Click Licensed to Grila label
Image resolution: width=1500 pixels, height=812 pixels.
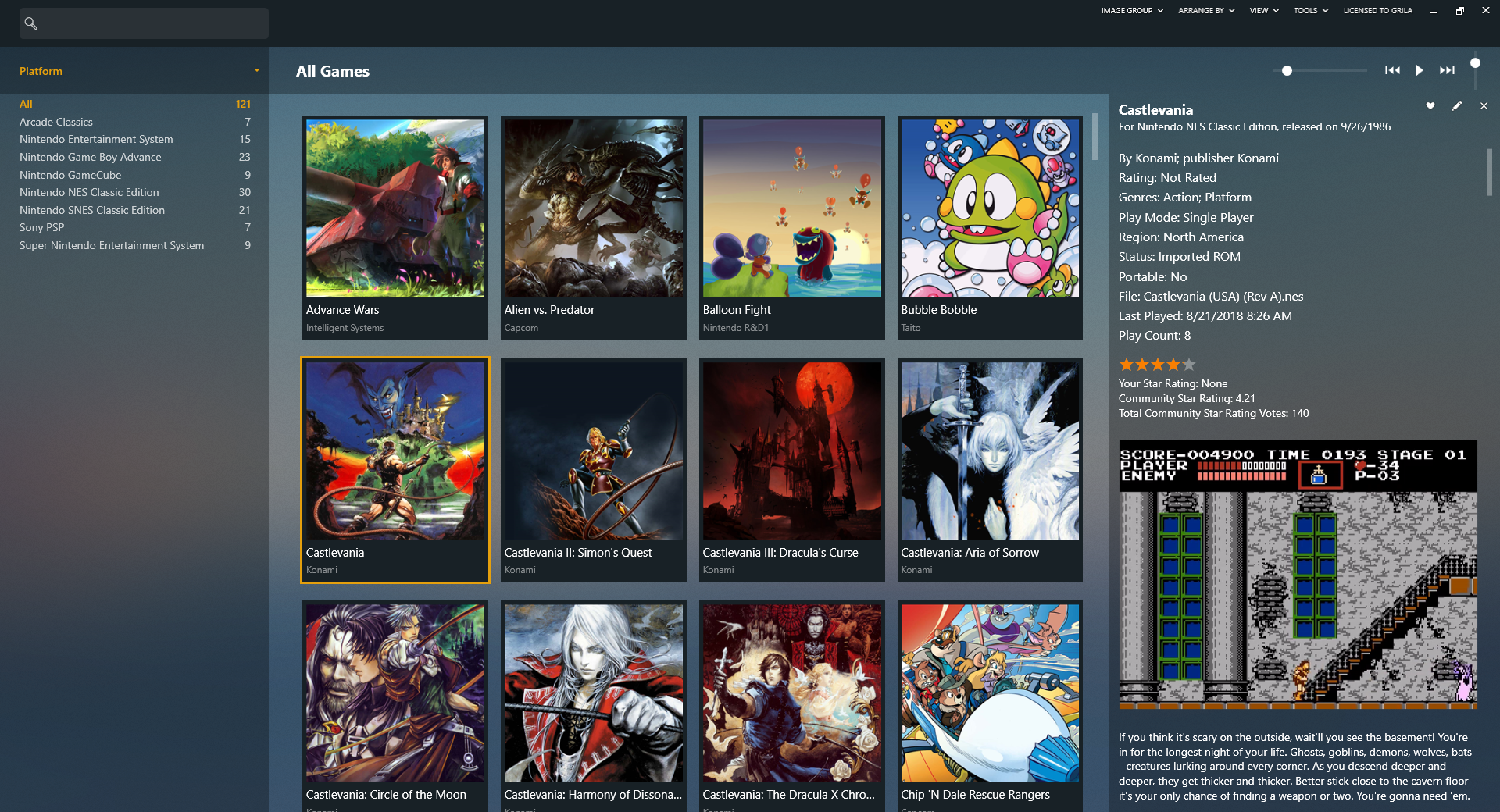coord(1377,11)
